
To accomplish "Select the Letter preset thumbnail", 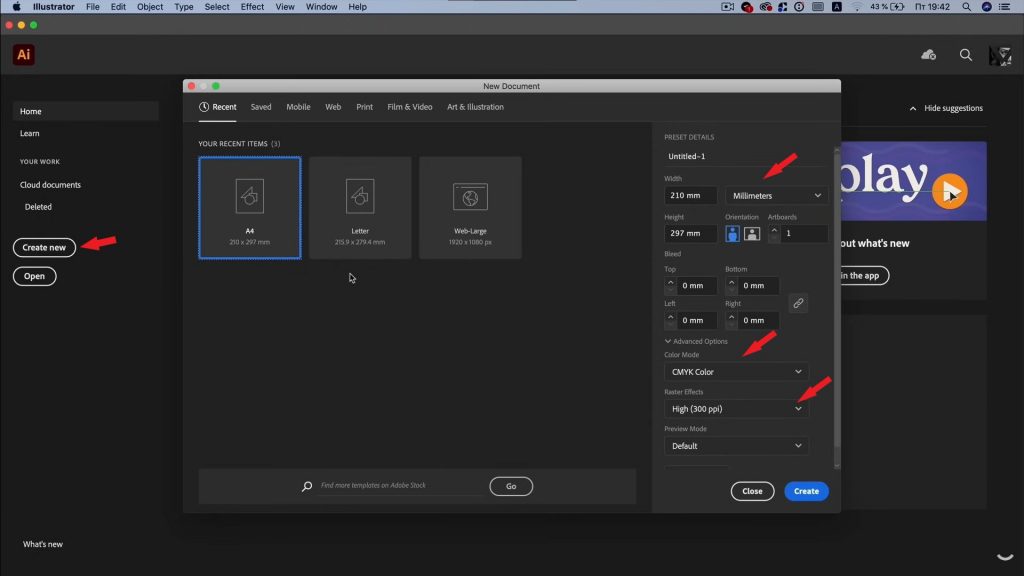I will pos(360,208).
